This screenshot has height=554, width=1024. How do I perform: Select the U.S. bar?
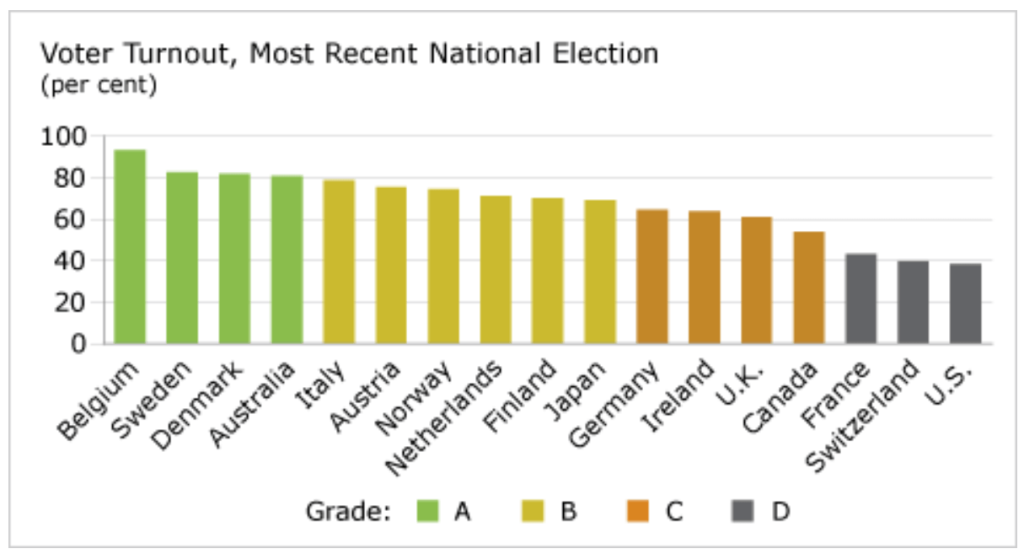[x=966, y=304]
